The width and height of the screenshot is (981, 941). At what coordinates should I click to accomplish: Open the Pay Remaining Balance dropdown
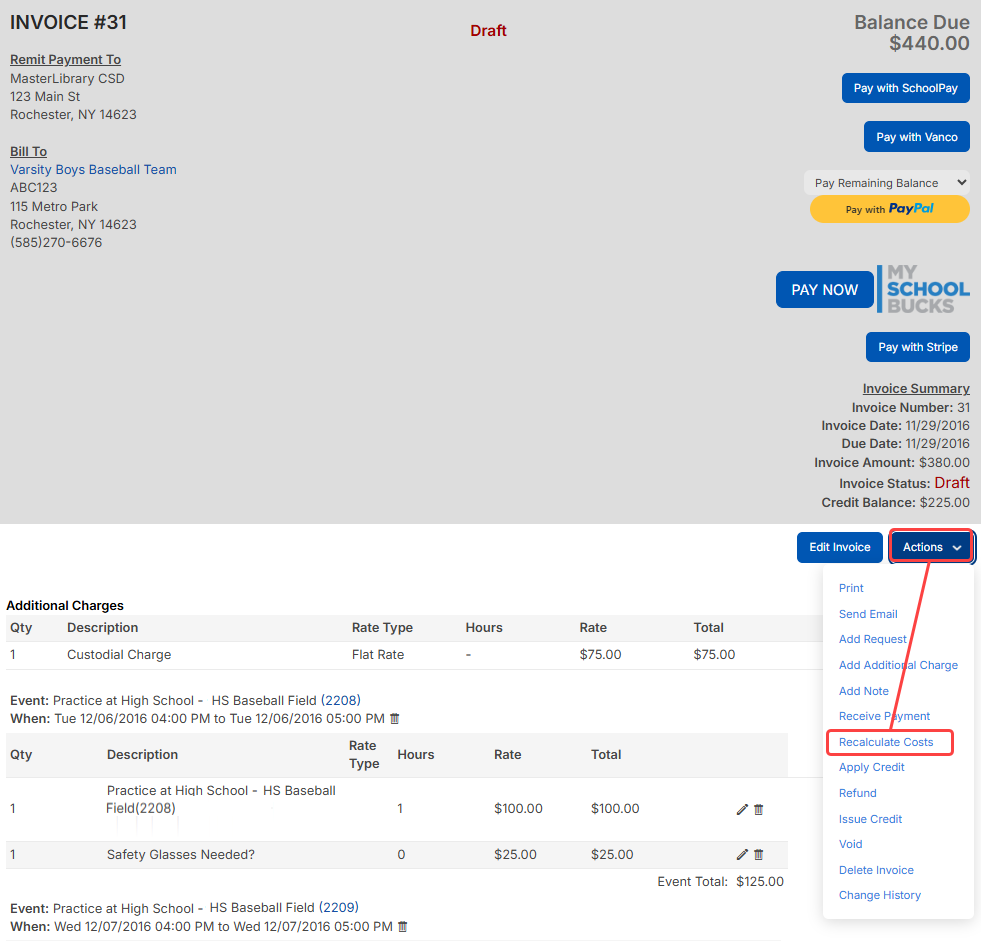pos(887,183)
